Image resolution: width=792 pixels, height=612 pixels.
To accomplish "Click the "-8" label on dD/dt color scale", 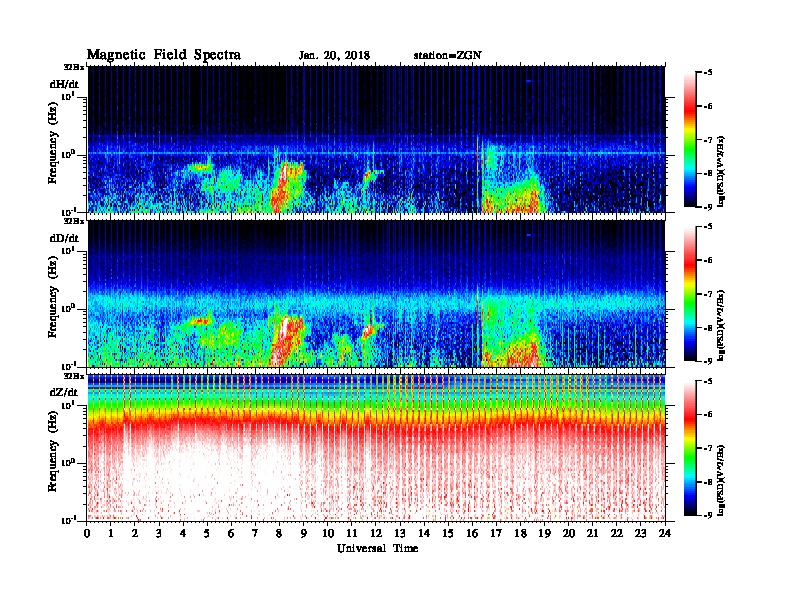I will (707, 328).
